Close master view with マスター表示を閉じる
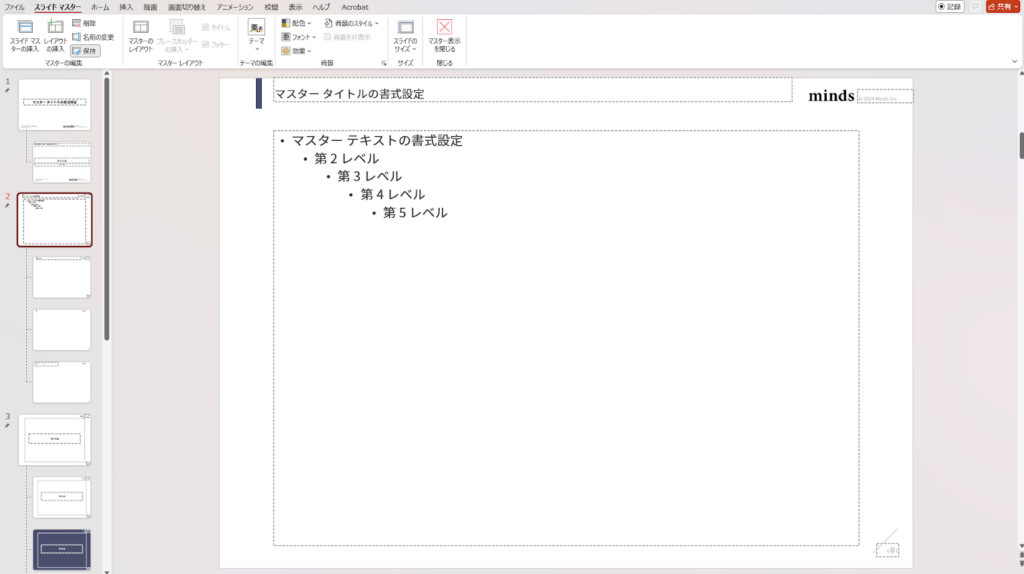1024x574 pixels. click(444, 35)
